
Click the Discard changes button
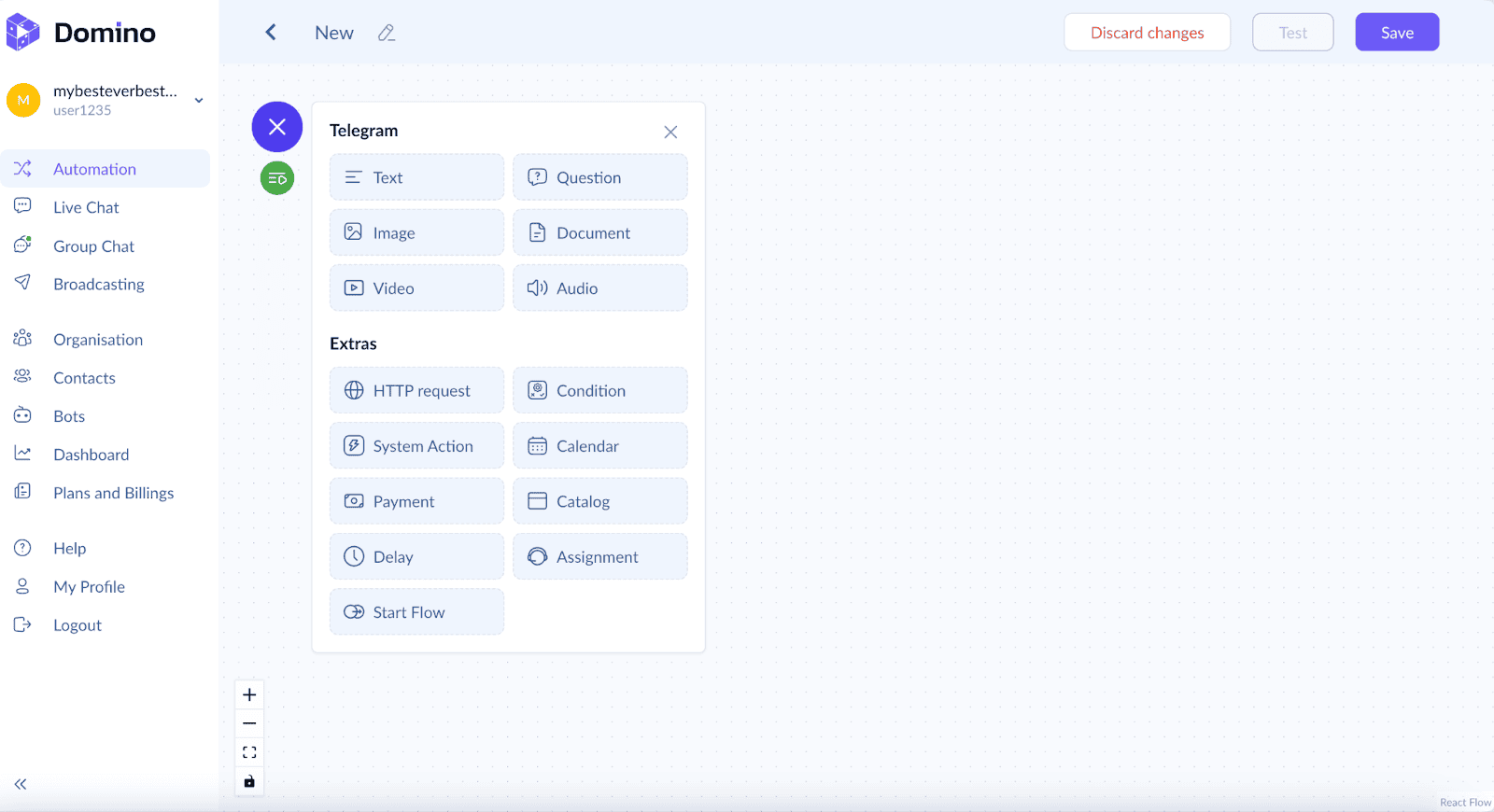pos(1148,33)
